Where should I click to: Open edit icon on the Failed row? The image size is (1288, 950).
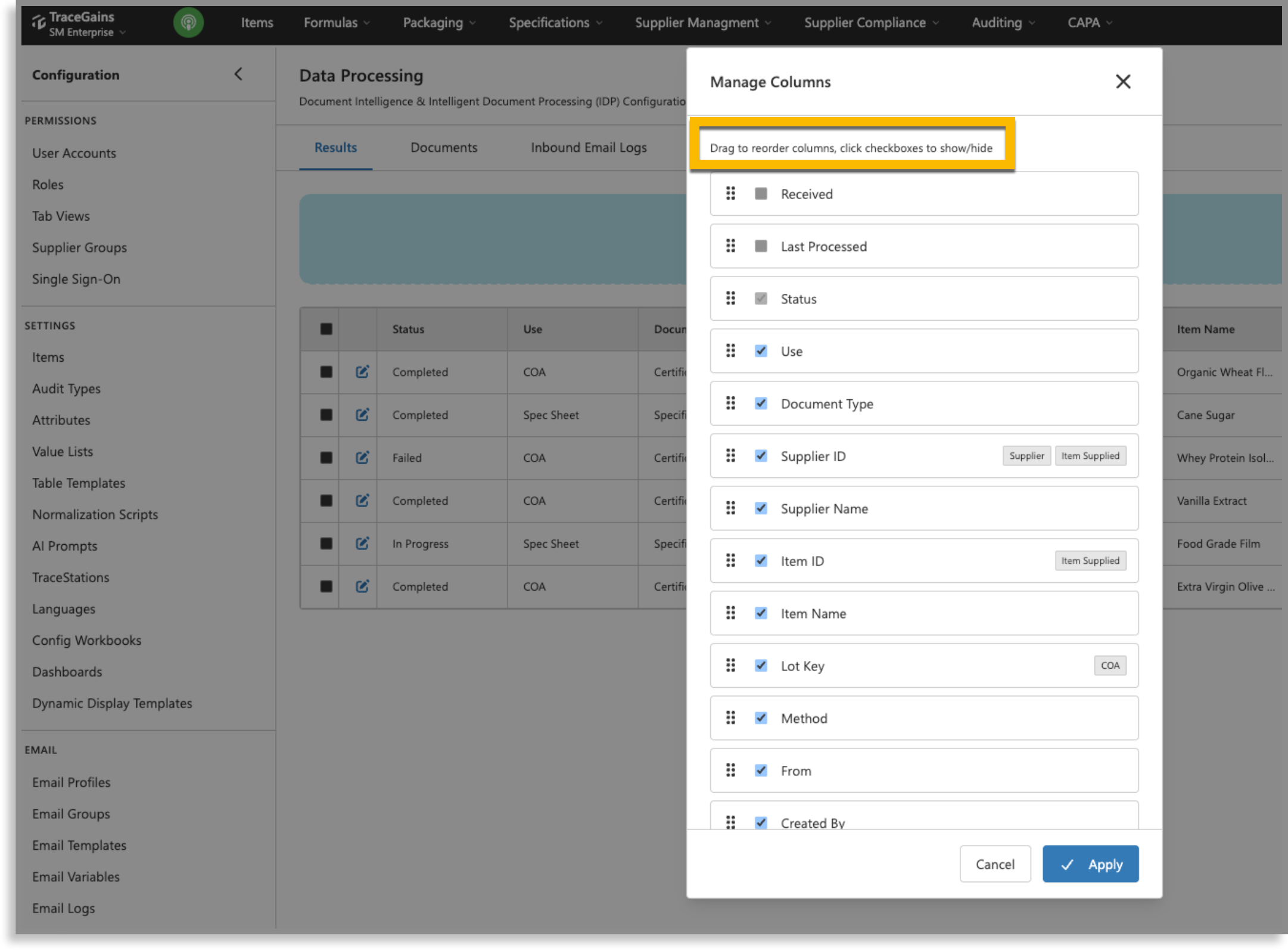[x=362, y=458]
